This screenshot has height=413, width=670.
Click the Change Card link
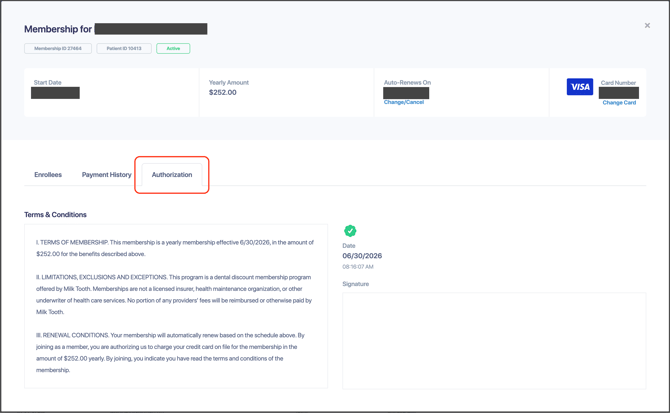pos(619,103)
